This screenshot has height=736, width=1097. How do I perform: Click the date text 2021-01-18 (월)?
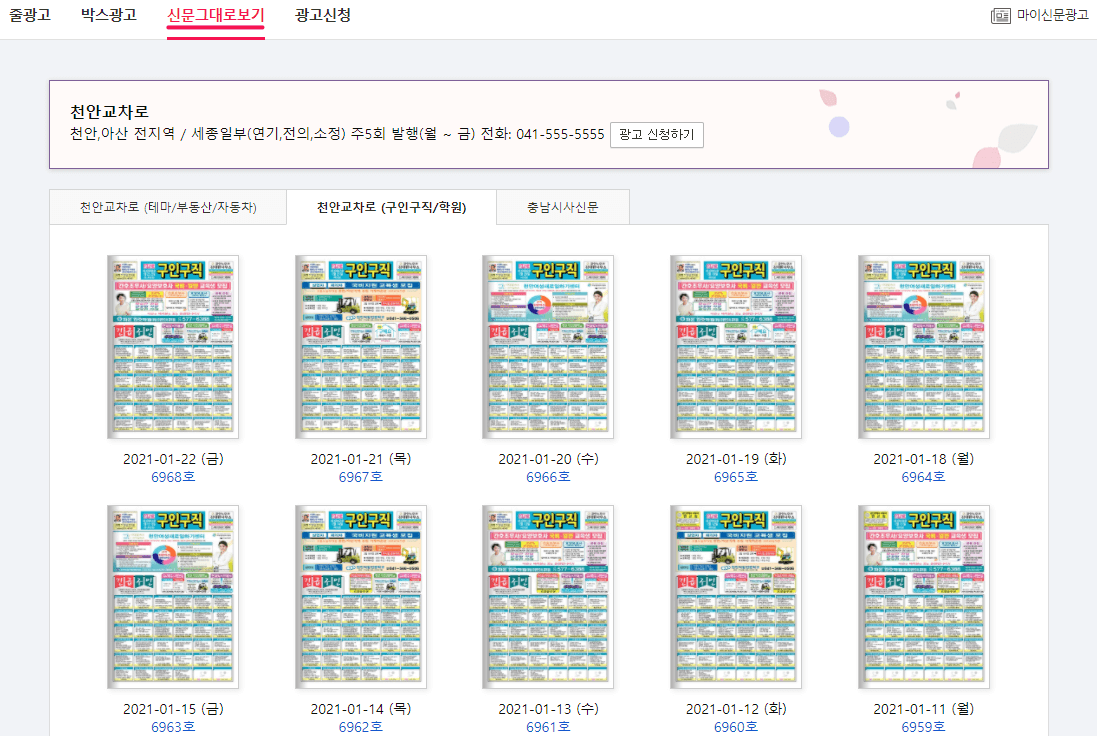tap(923, 459)
